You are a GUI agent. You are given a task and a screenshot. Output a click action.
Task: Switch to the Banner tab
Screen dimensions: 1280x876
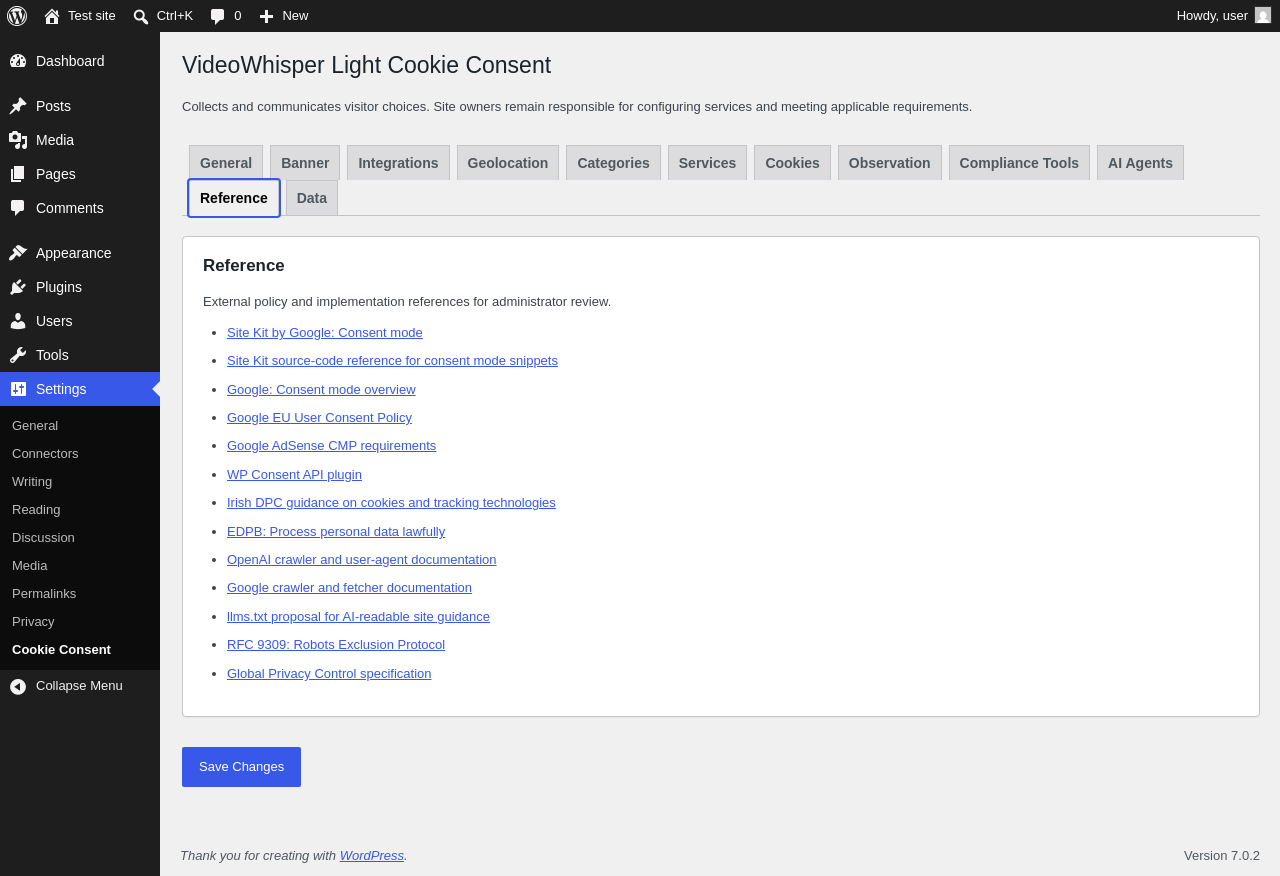pos(305,163)
